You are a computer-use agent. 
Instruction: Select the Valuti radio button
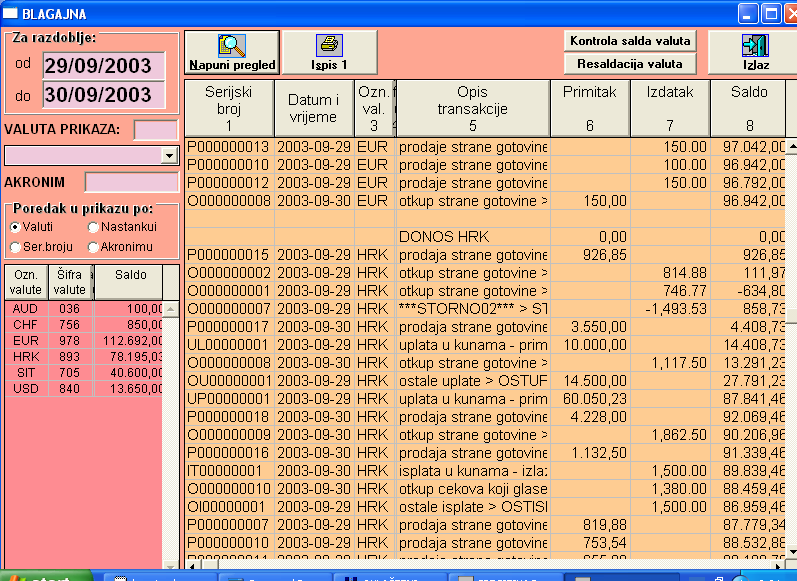[15, 227]
